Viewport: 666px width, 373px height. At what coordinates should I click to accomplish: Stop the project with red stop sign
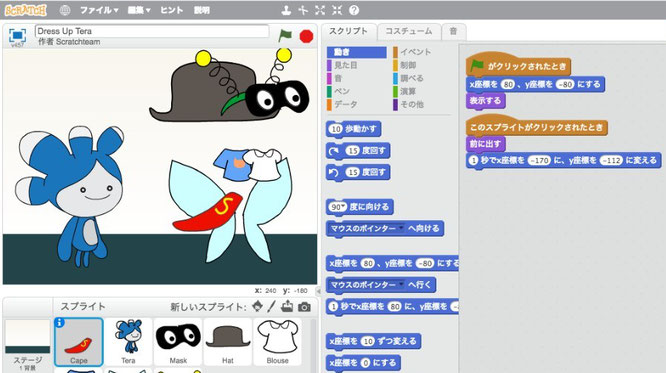[306, 36]
